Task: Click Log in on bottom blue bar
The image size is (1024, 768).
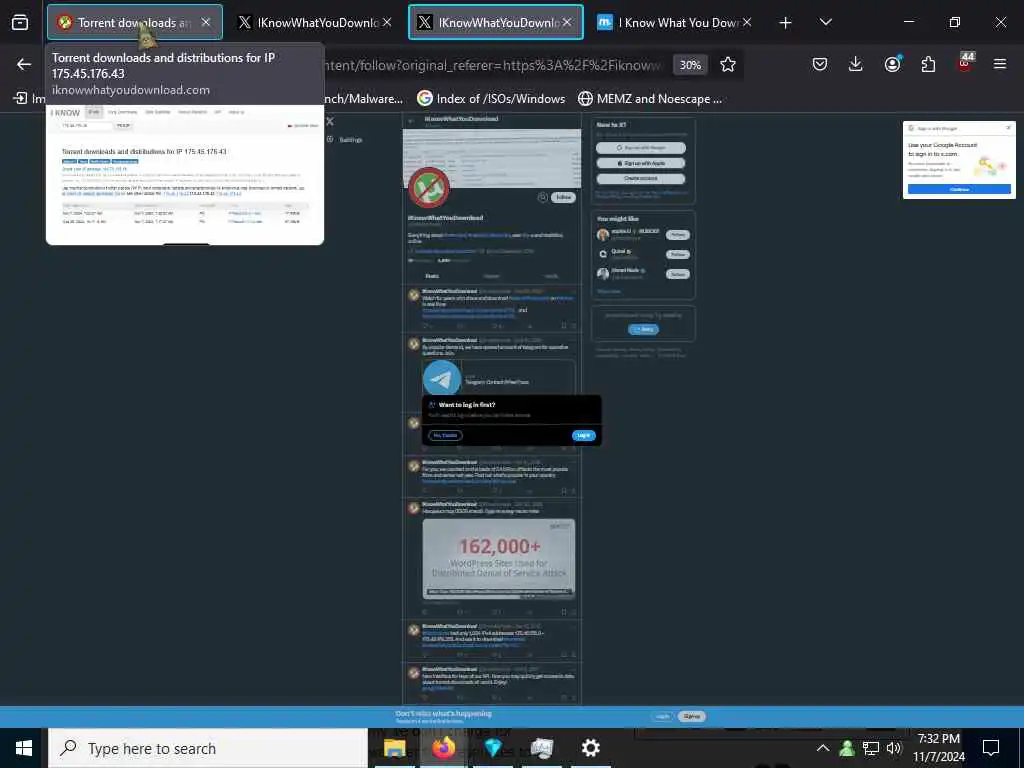Action: click(x=662, y=716)
